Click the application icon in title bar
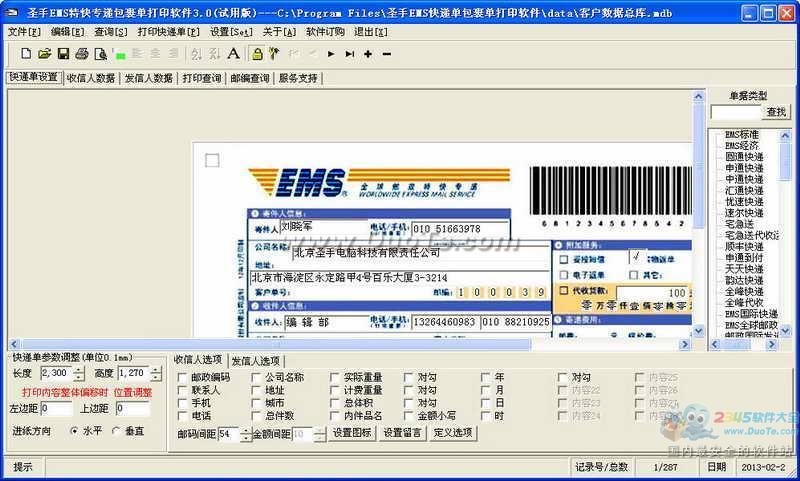The height and width of the screenshot is (481, 800). coord(13,12)
